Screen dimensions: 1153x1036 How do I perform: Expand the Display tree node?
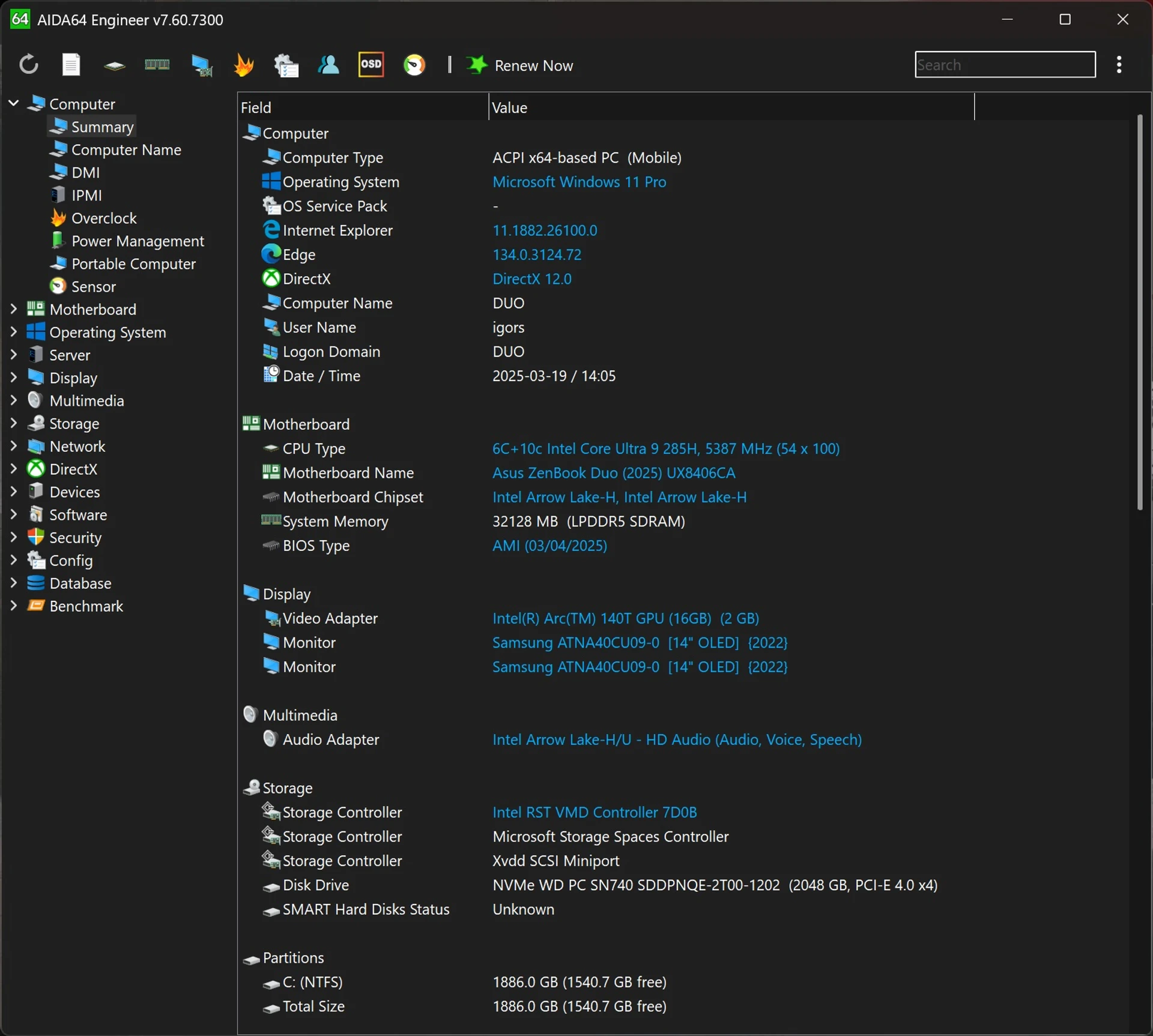coord(14,378)
